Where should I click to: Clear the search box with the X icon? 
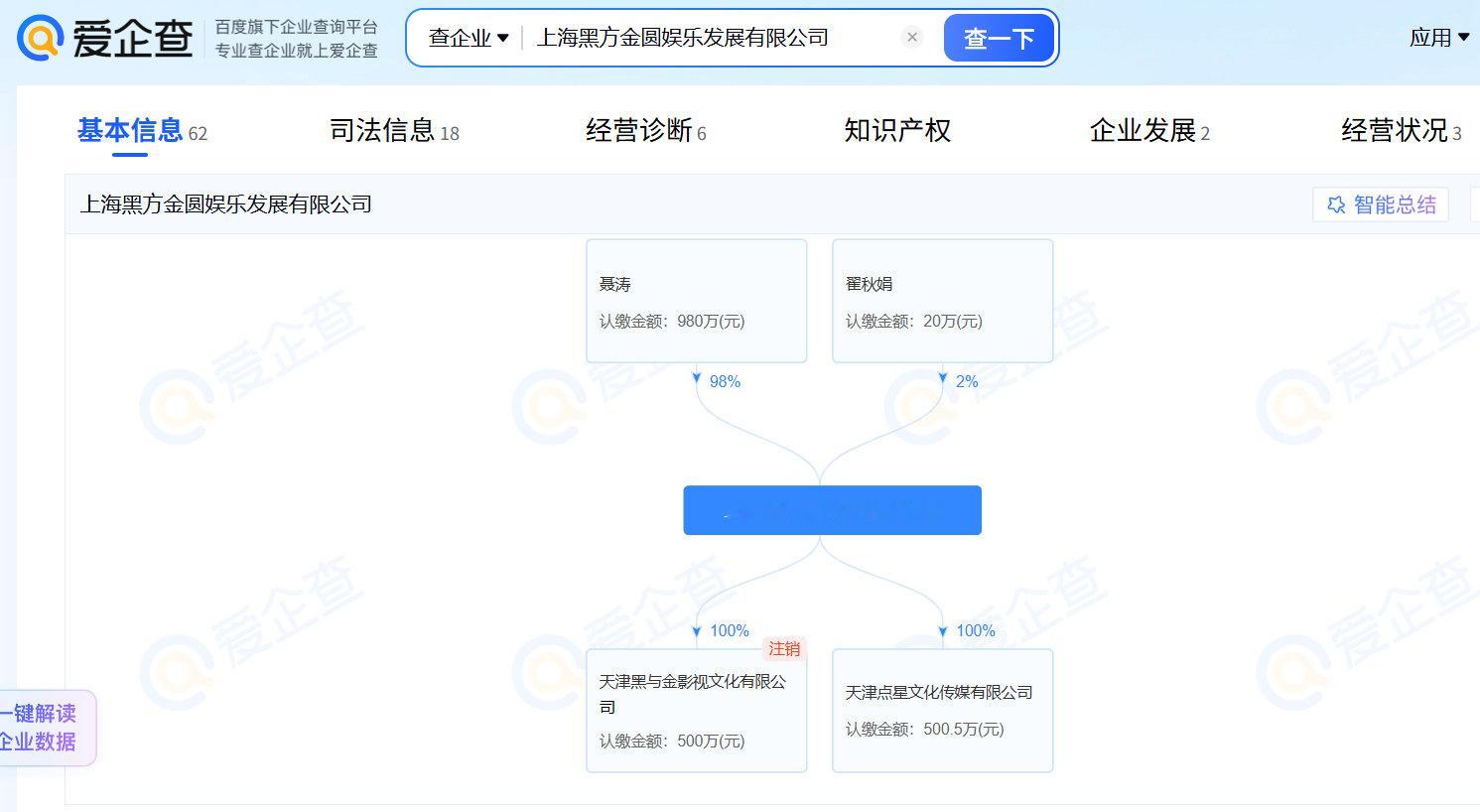(912, 38)
